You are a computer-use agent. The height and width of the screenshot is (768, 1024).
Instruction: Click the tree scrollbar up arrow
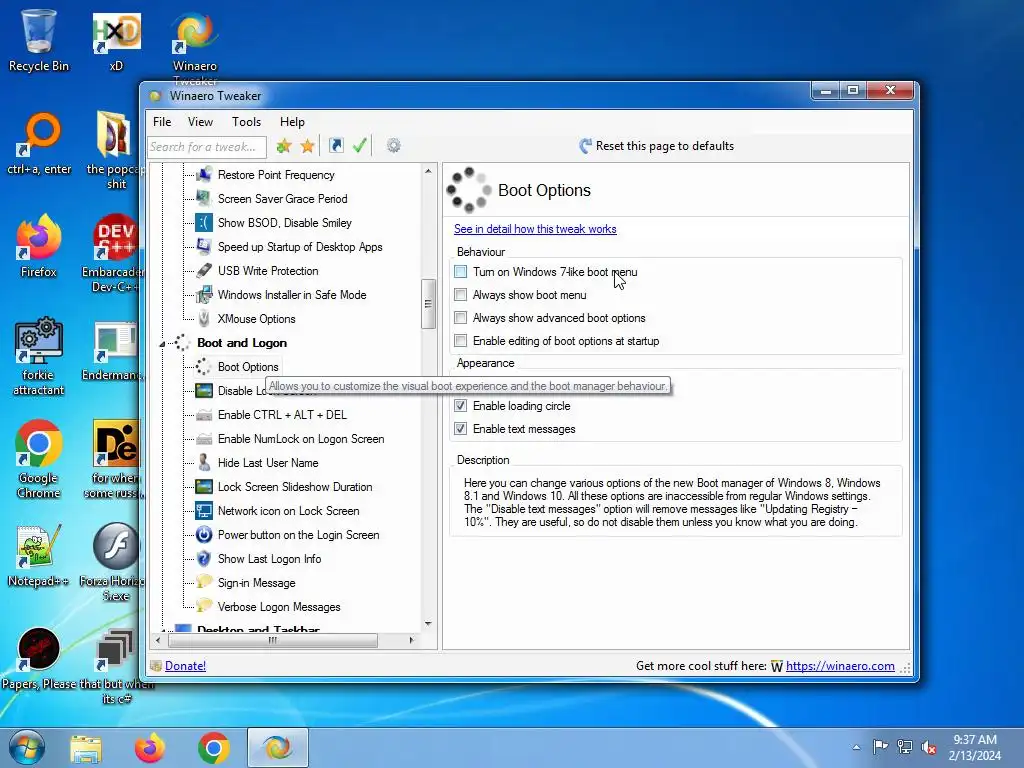tap(428, 171)
